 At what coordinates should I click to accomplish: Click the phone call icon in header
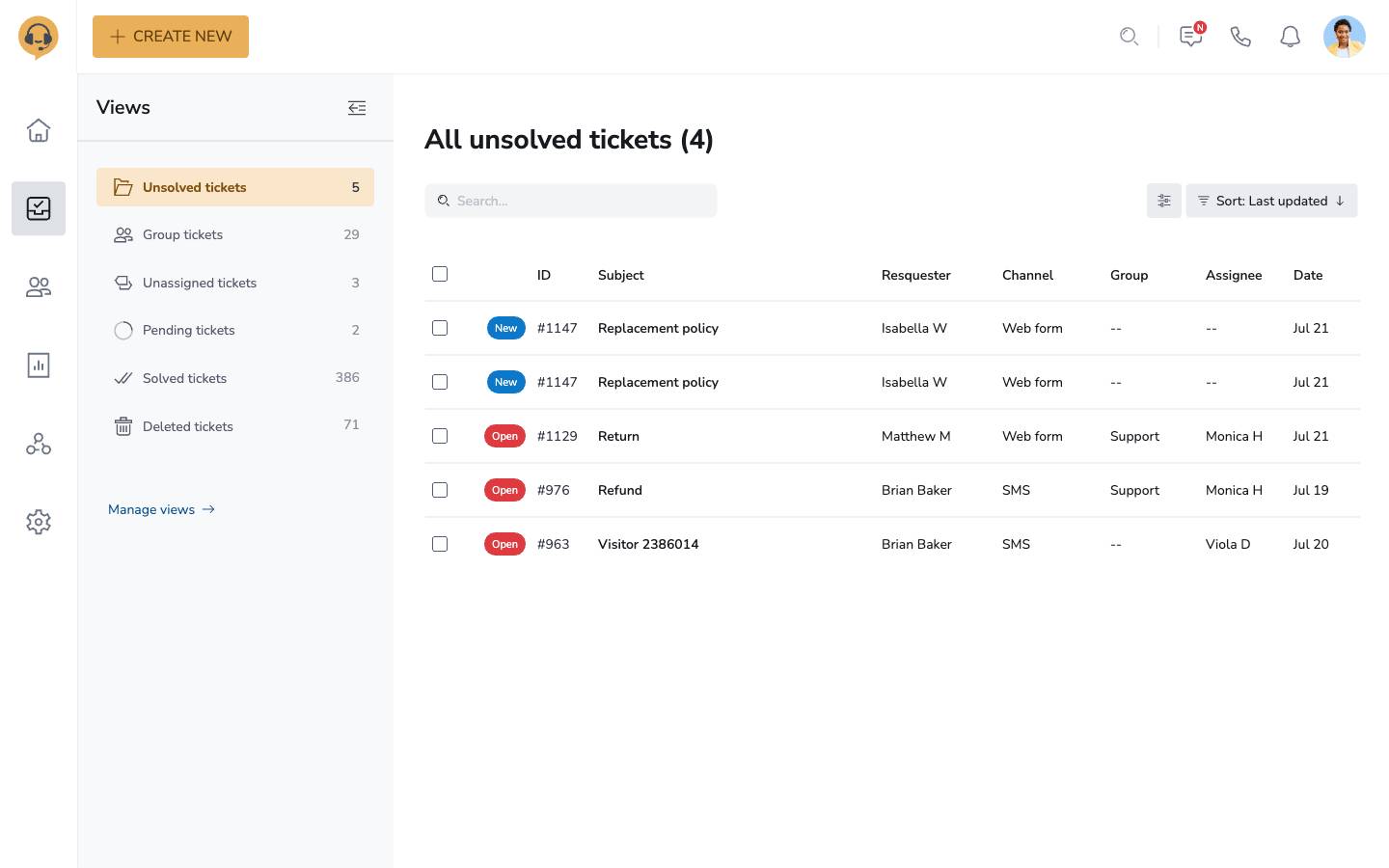(x=1240, y=37)
